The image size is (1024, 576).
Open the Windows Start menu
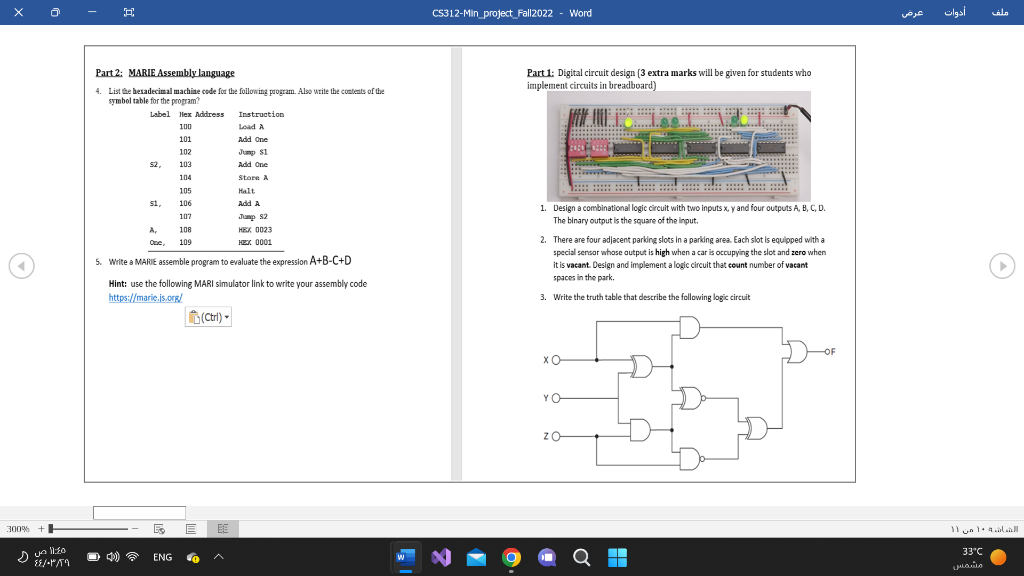[616, 558]
